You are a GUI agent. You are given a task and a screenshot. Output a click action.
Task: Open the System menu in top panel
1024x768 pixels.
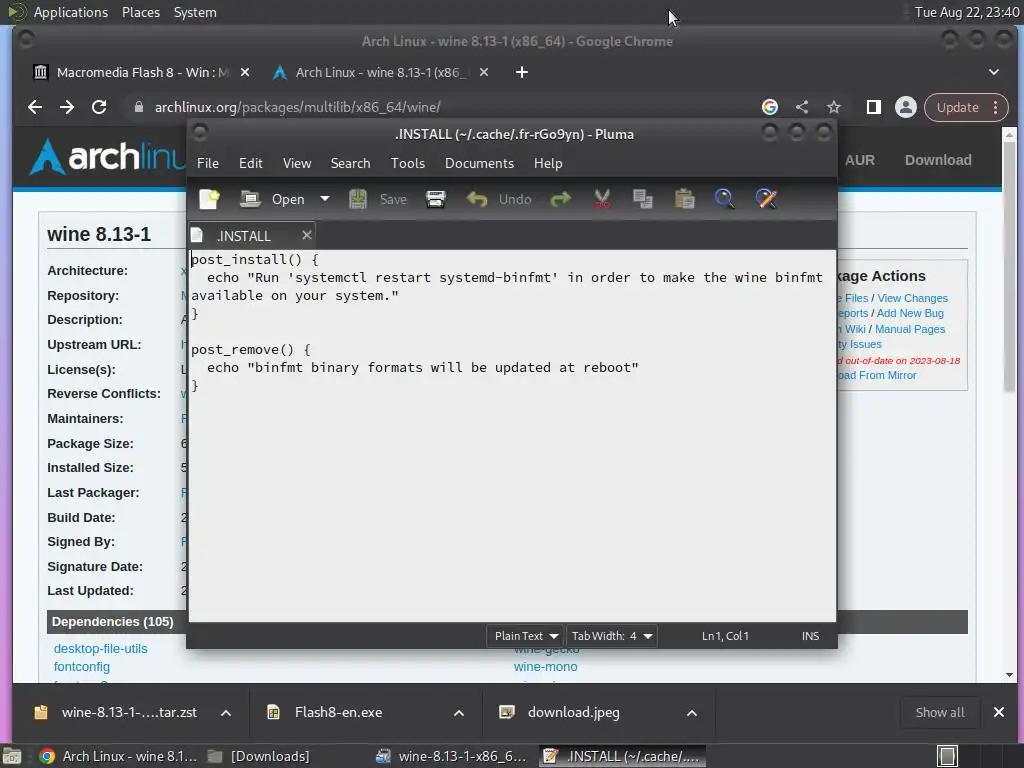tap(195, 12)
